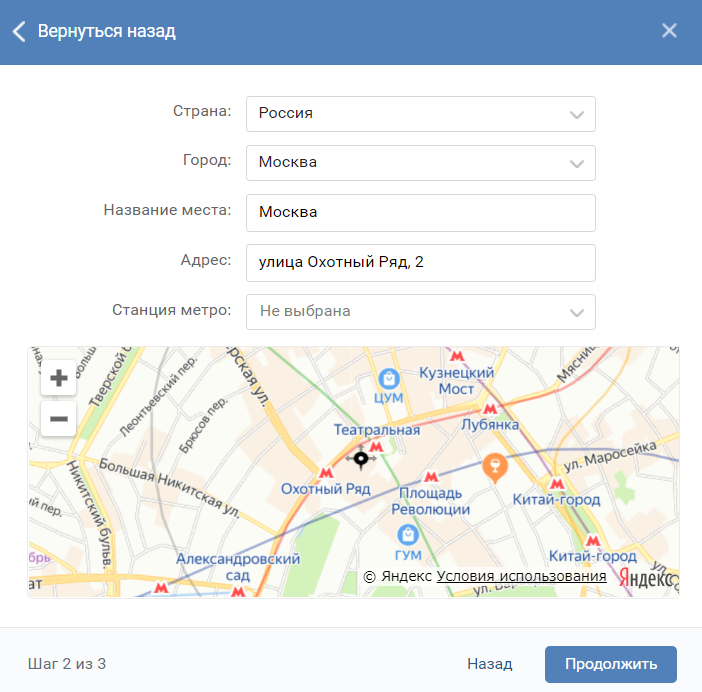702x692 pixels.
Task: Click the orange wine glass bar marker
Action: (x=495, y=467)
